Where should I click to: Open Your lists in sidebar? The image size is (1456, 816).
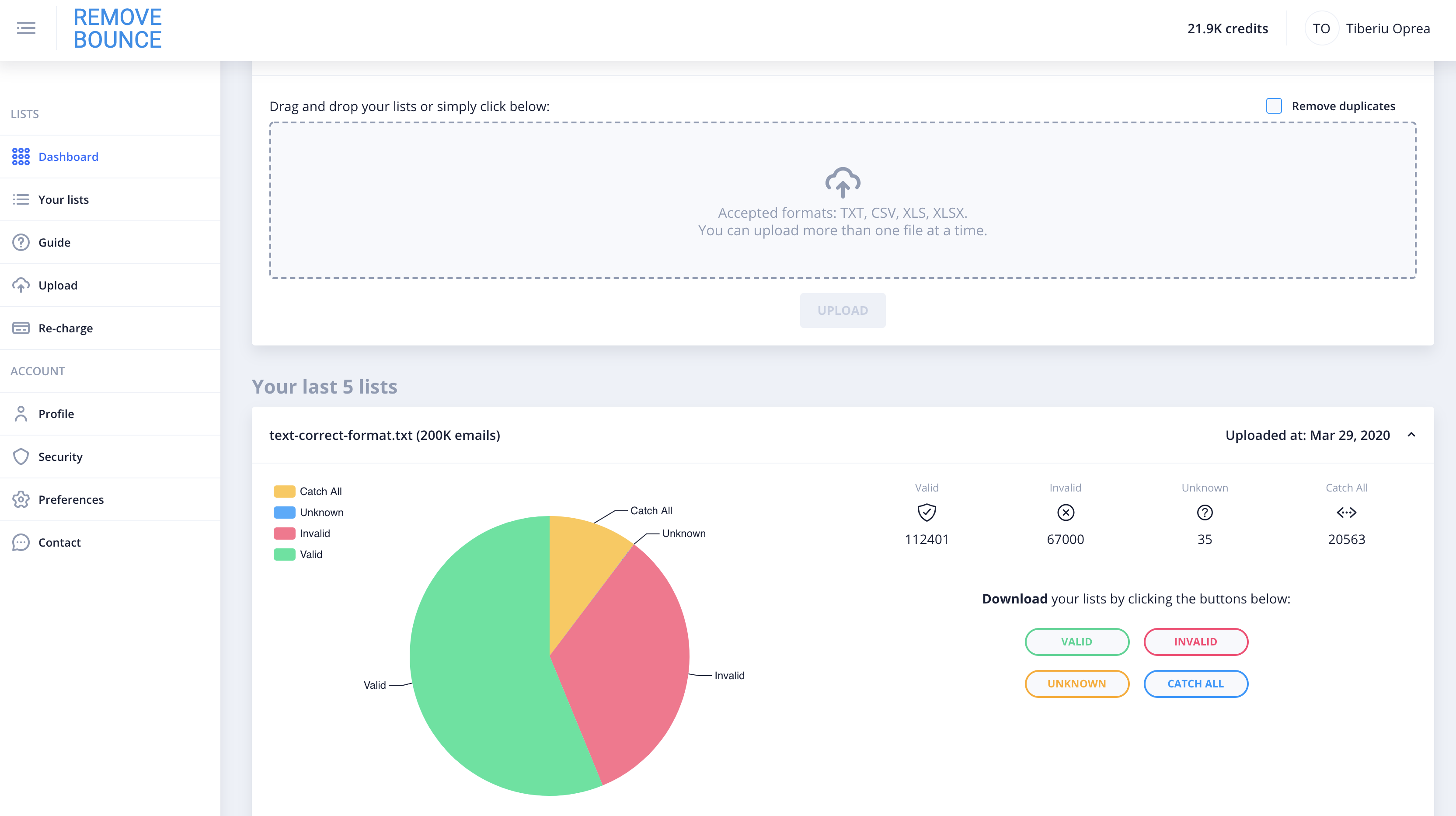coord(63,199)
